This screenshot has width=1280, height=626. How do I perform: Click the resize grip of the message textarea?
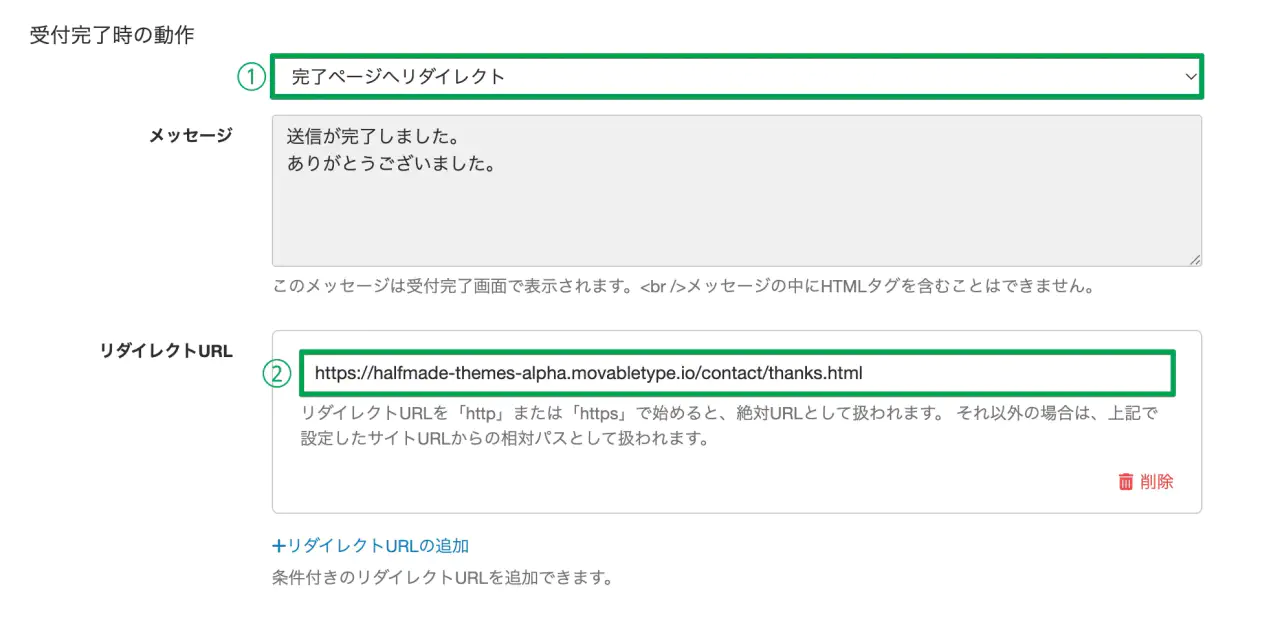click(x=1195, y=260)
